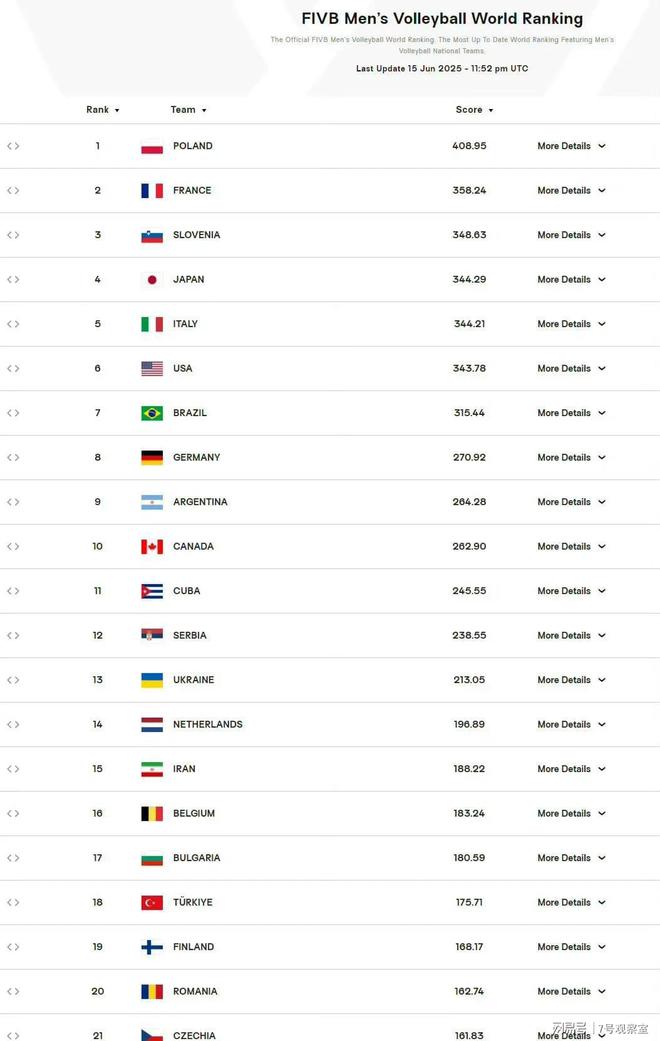
Task: Click the trend arrows icon beside France
Action: 13,191
